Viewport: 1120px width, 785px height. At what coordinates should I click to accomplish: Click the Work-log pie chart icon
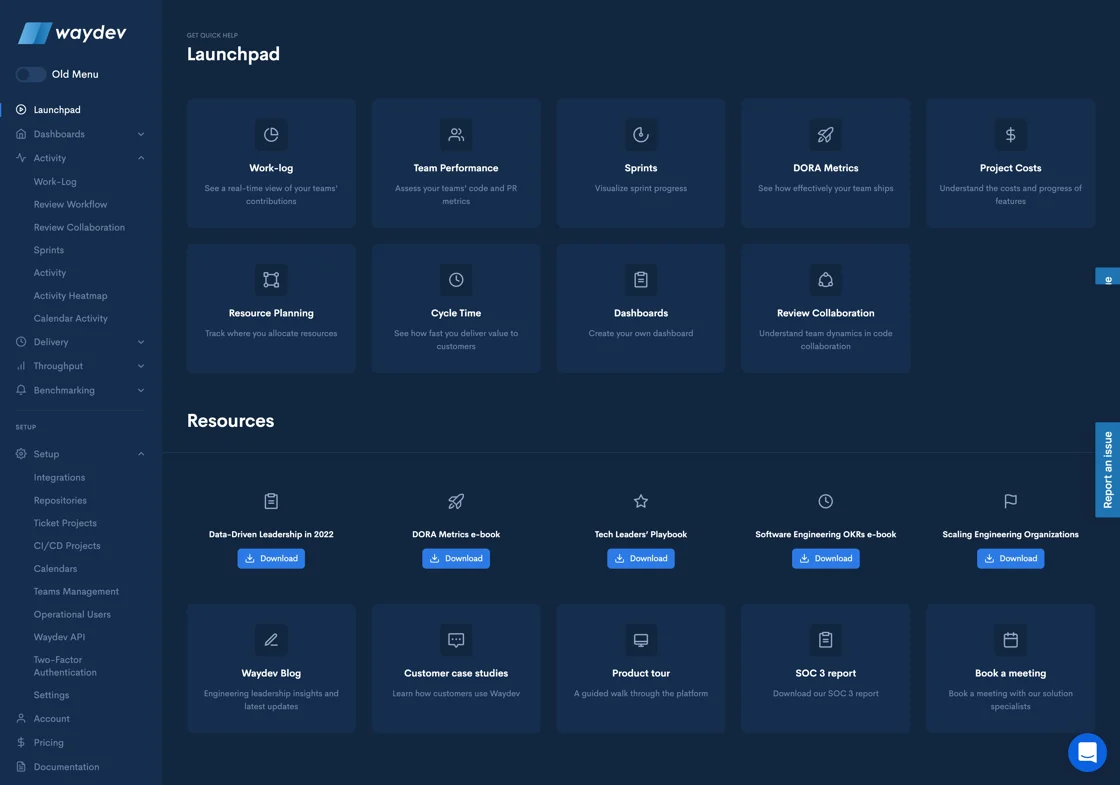click(x=271, y=134)
